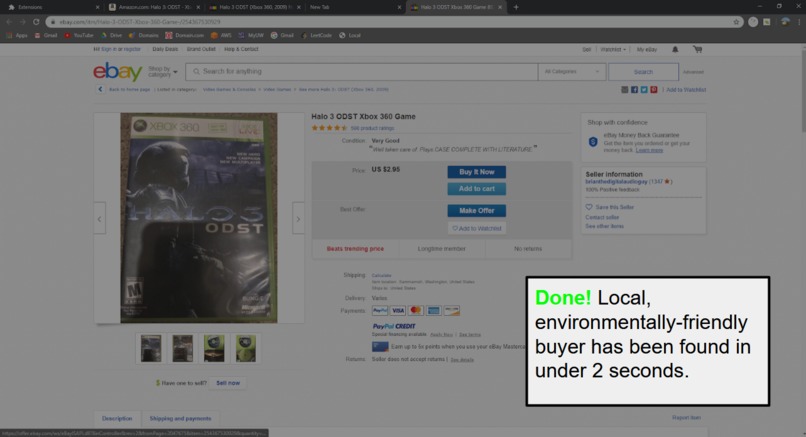Share the listing on Twitter
806x437 pixels.
644,89
